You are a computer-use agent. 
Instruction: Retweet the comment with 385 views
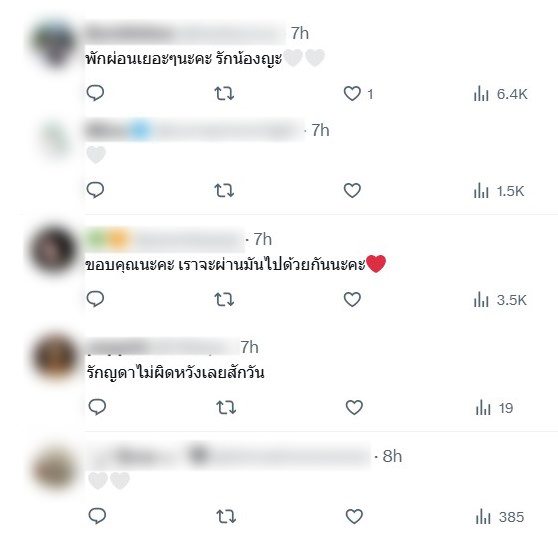coord(226,516)
